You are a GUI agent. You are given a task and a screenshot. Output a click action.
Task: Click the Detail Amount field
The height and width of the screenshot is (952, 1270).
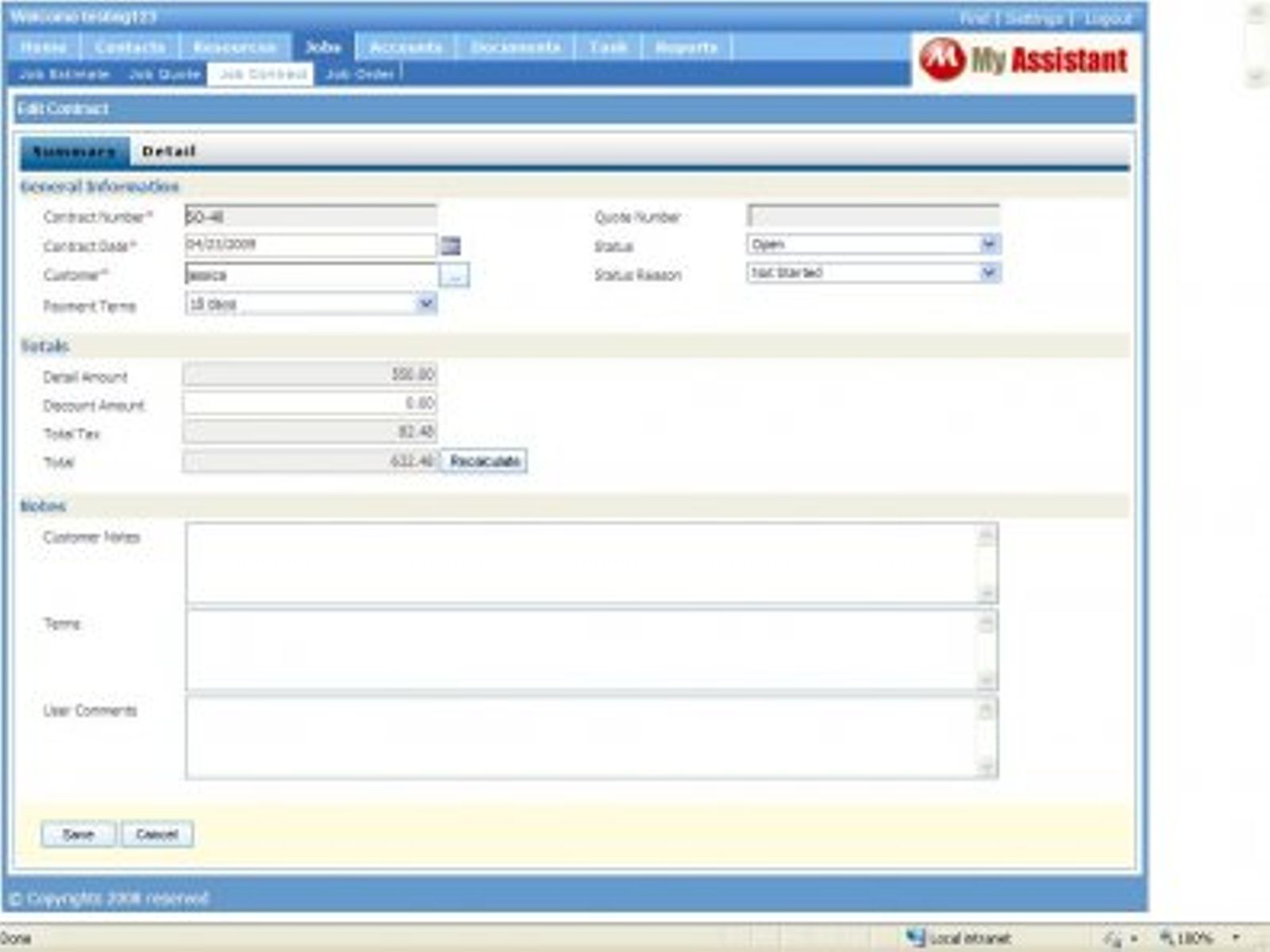(x=310, y=374)
